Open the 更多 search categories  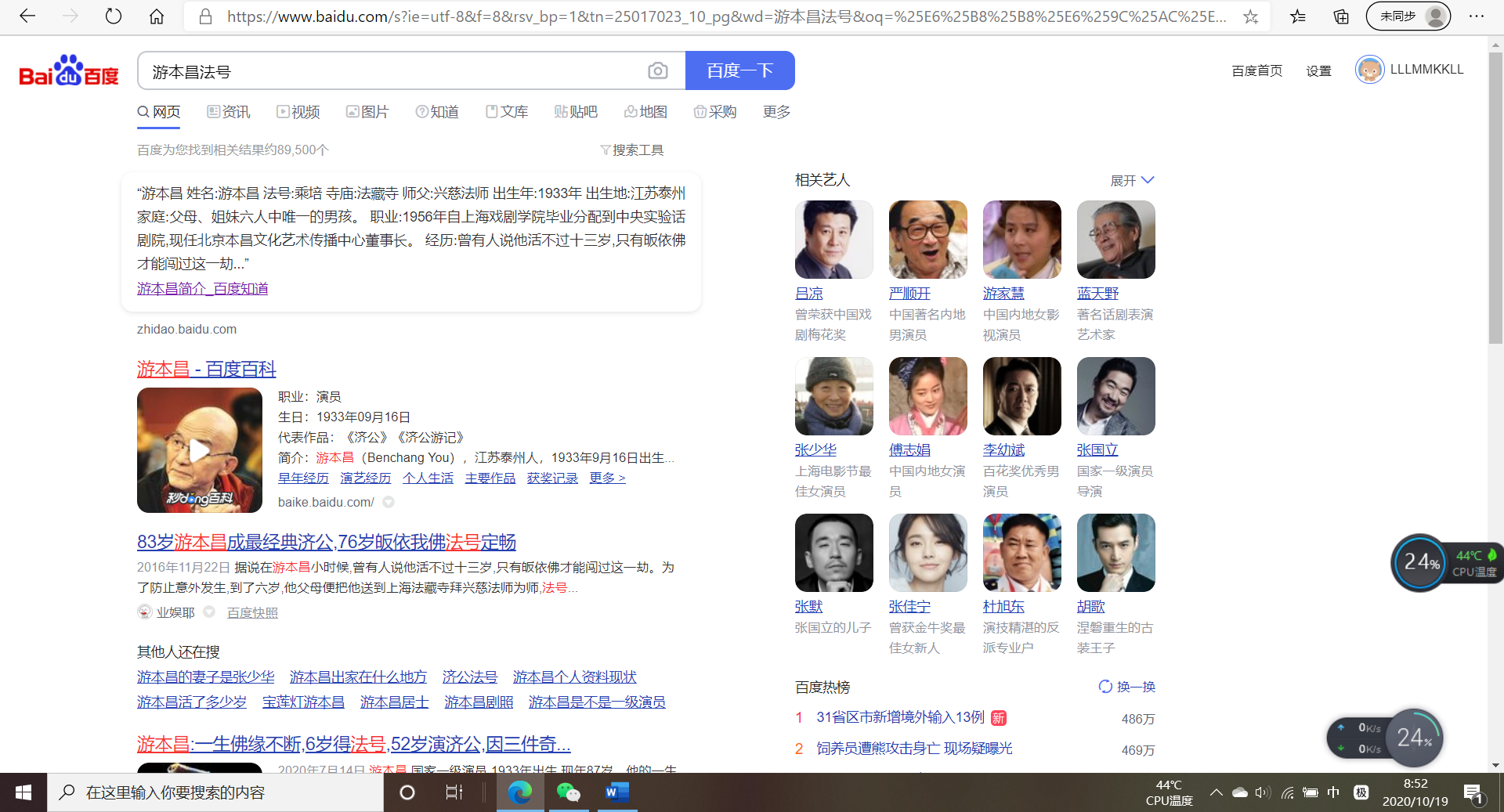pyautogui.click(x=776, y=112)
